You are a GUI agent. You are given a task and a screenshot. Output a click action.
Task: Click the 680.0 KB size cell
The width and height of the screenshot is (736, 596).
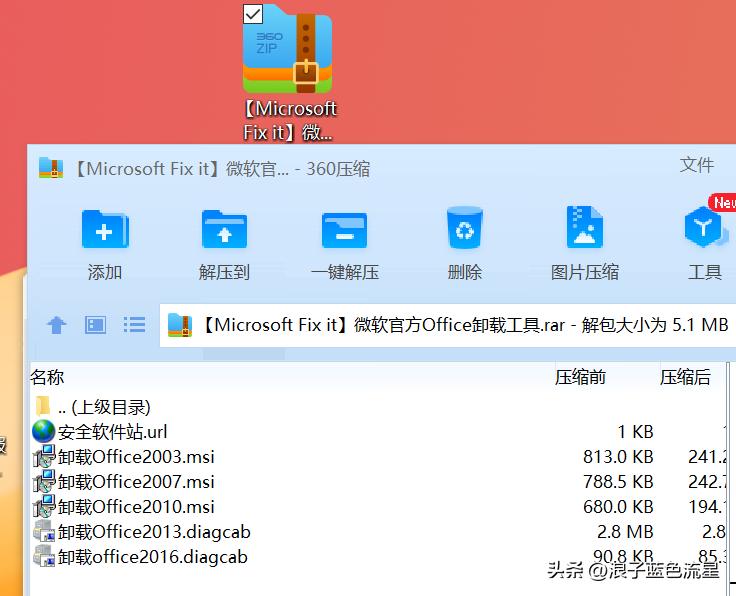(618, 507)
